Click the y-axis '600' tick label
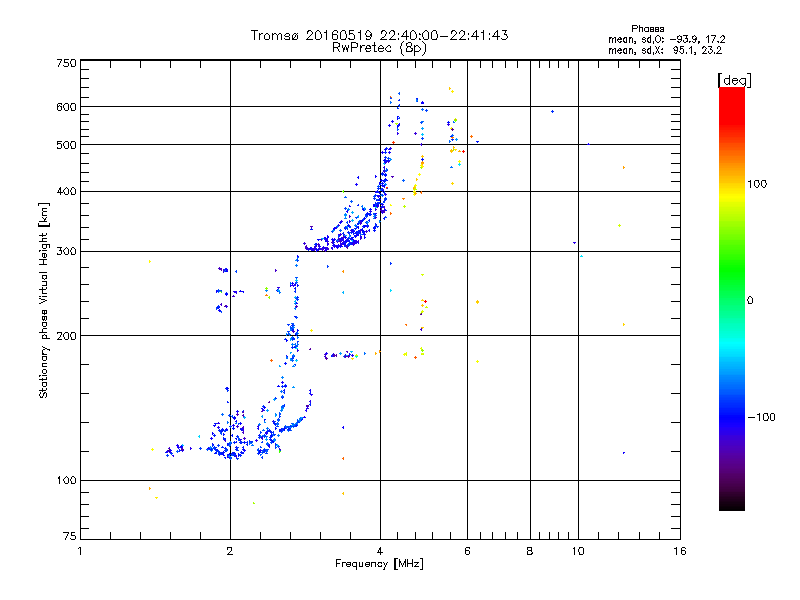The height and width of the screenshot is (600, 800). click(x=66, y=107)
